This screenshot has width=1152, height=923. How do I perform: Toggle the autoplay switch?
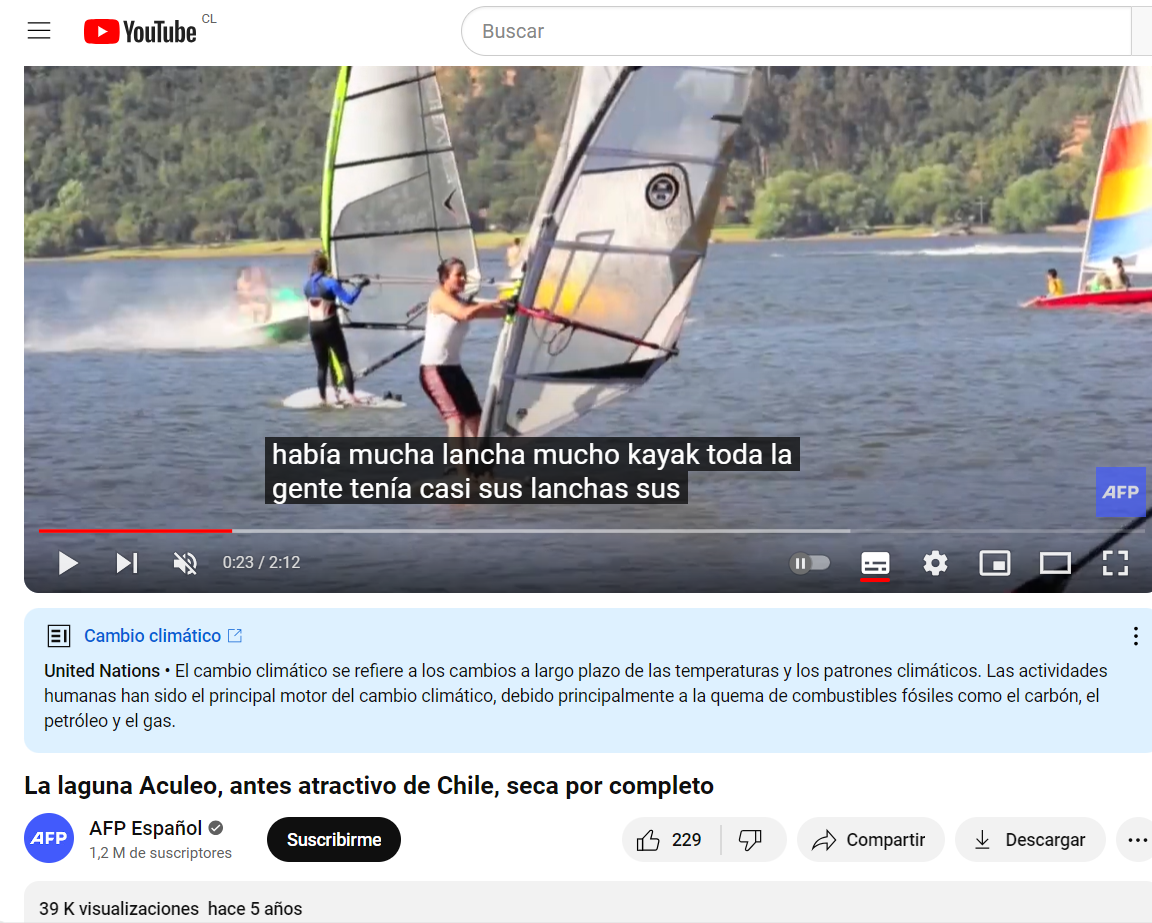810,563
